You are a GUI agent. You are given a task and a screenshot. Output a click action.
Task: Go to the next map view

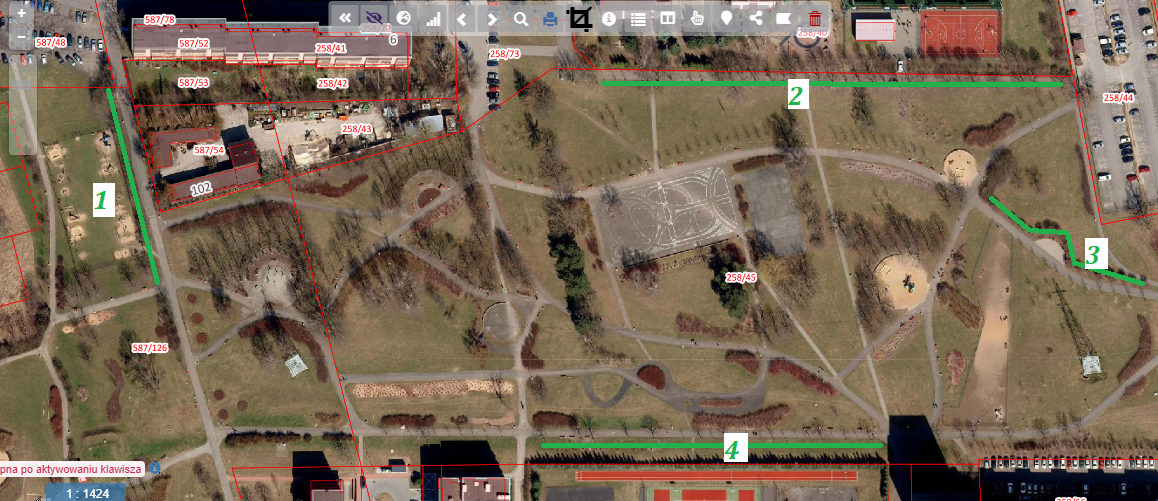tap(492, 18)
